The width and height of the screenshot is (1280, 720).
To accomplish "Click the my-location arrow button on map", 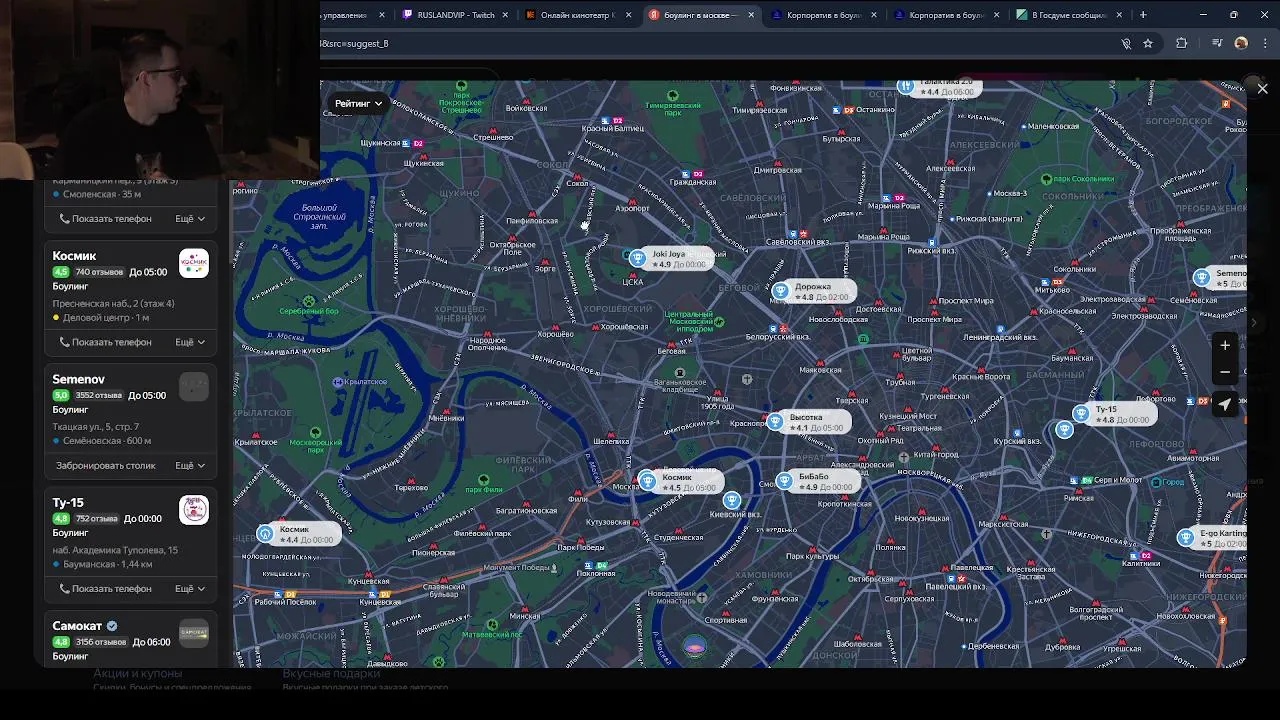I will tap(1225, 405).
